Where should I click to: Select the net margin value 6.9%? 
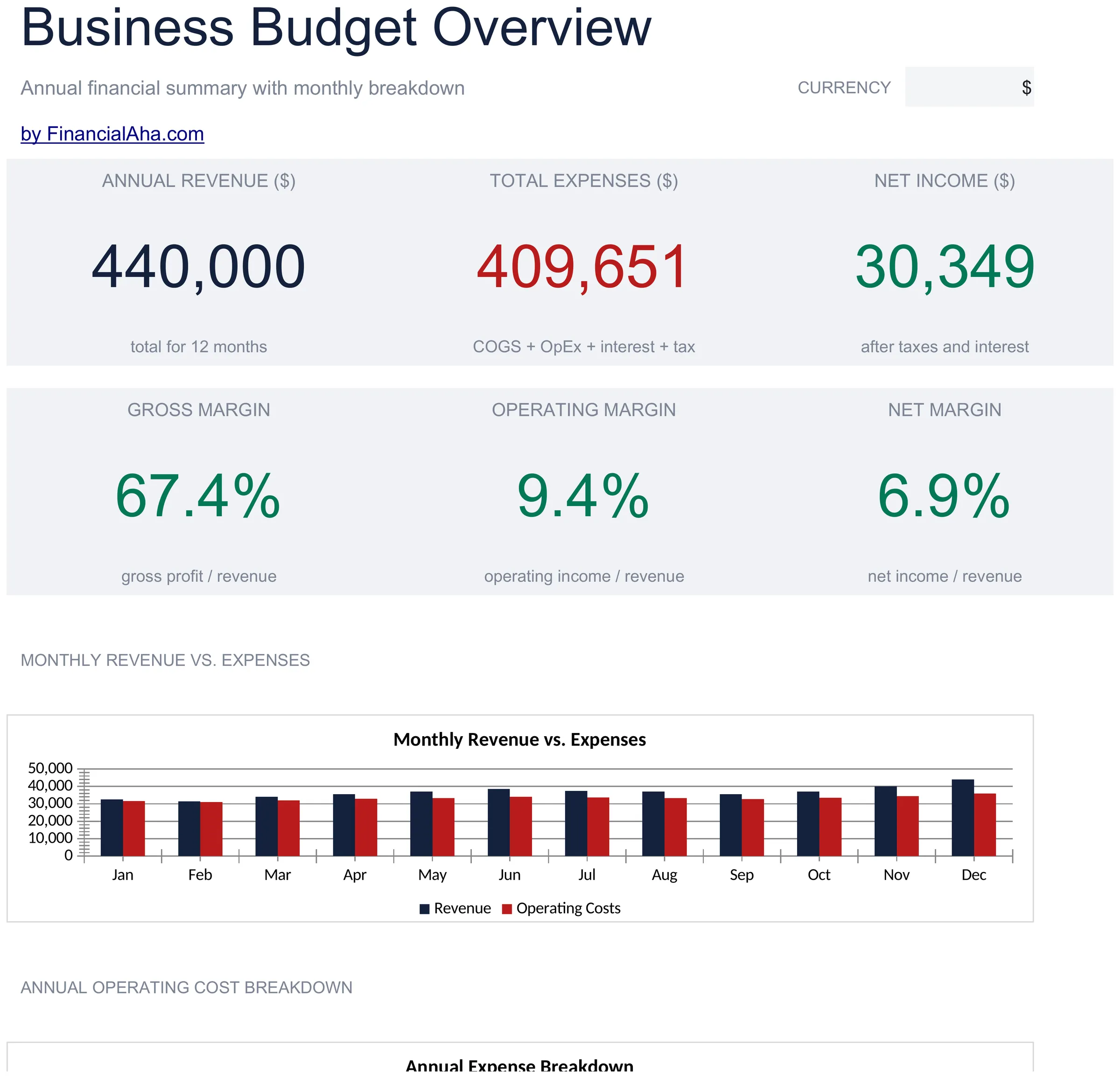(x=945, y=496)
